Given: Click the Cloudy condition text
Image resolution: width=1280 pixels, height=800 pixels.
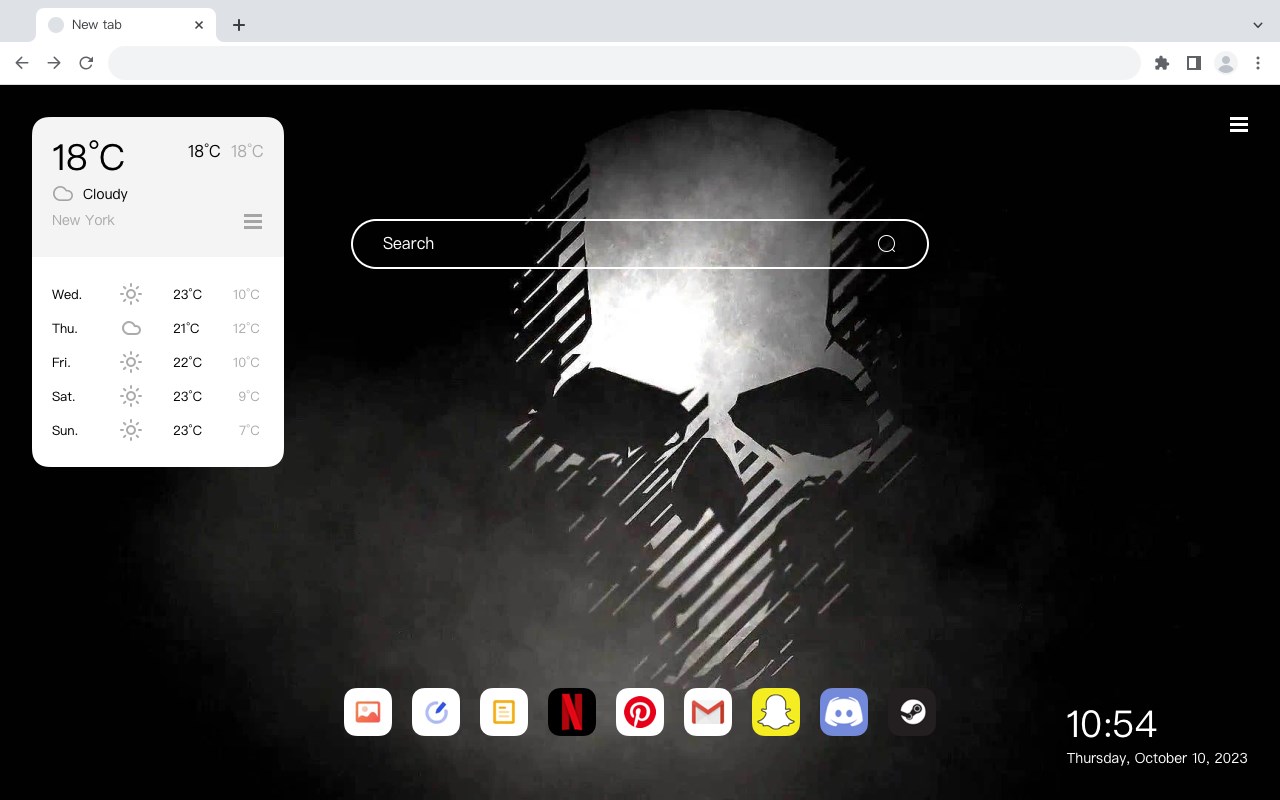Looking at the screenshot, I should (105, 194).
